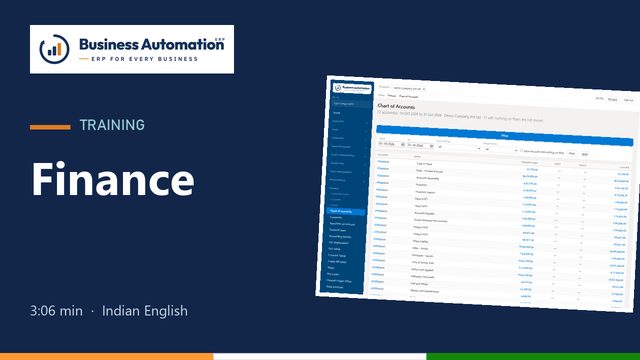
Task: Open the first 'All' filter dropdown
Action: click(459, 148)
